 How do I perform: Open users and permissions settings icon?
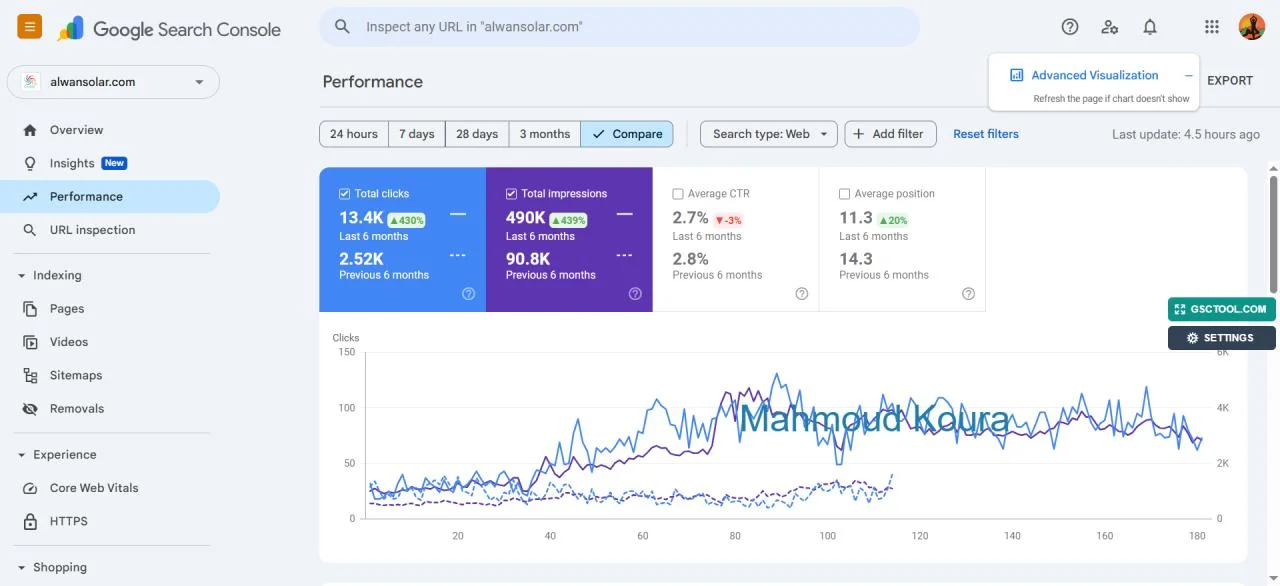tap(1110, 27)
